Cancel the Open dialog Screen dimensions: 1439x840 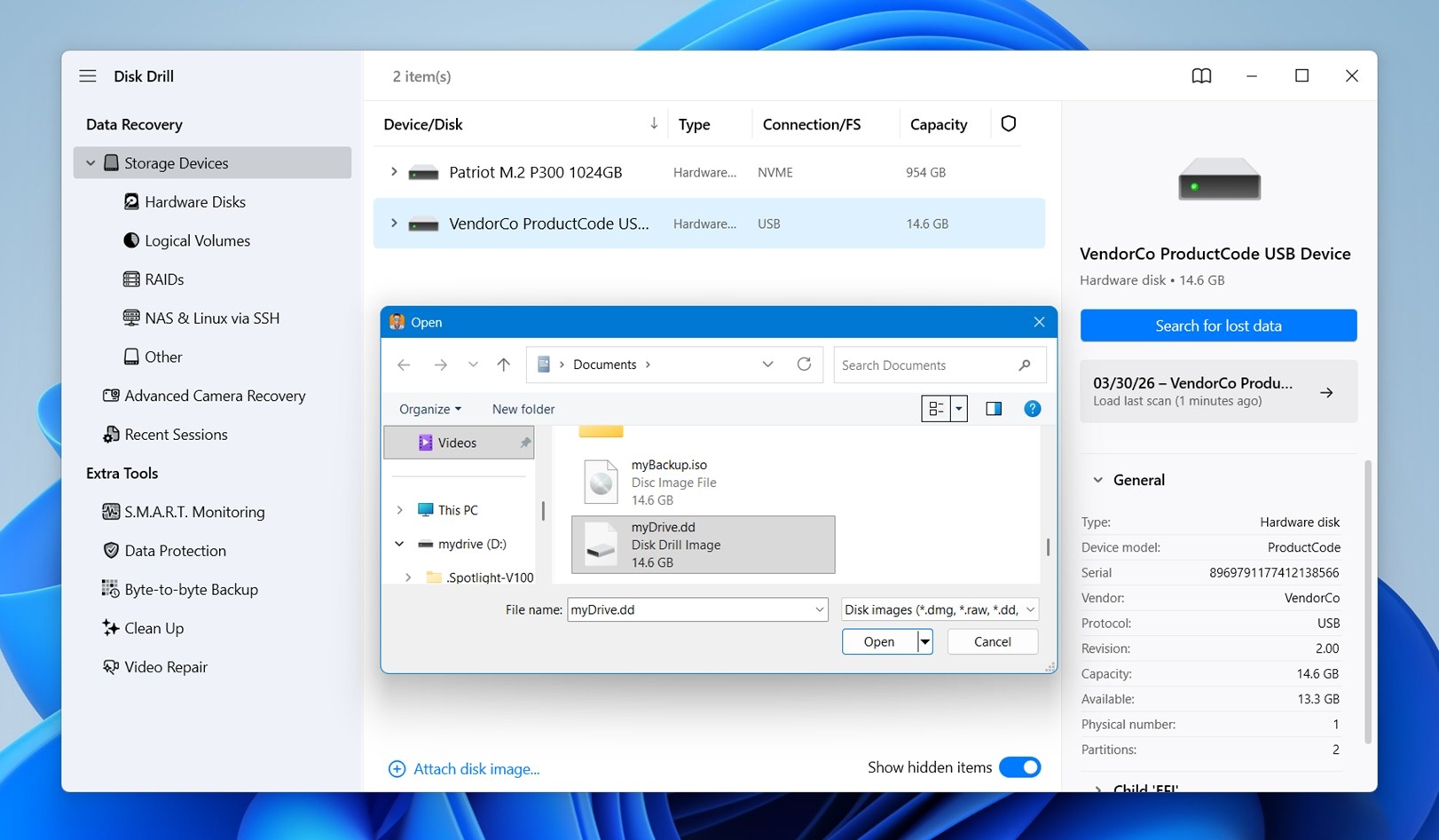point(993,641)
